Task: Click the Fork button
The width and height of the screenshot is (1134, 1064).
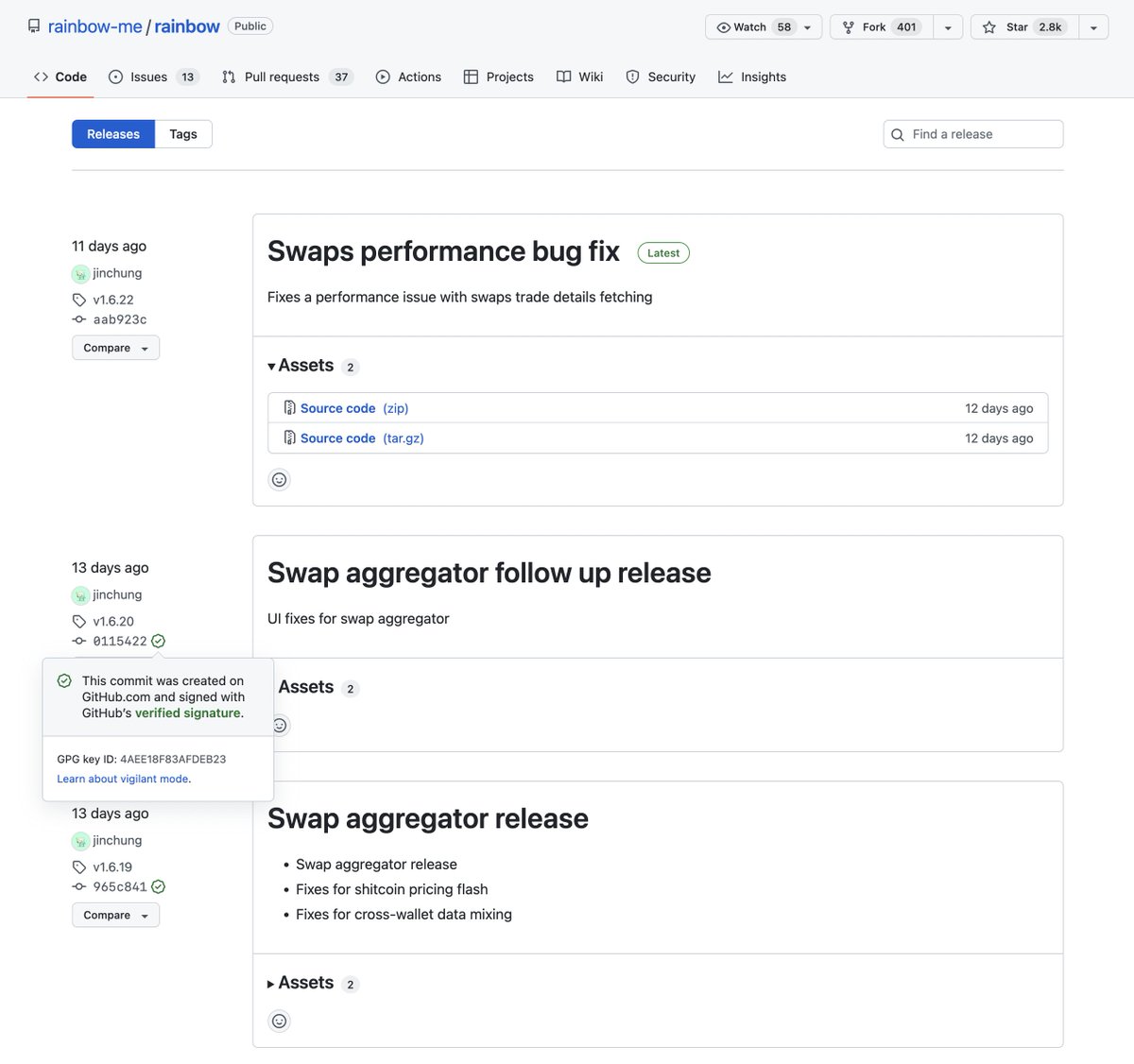Action: pos(882,27)
